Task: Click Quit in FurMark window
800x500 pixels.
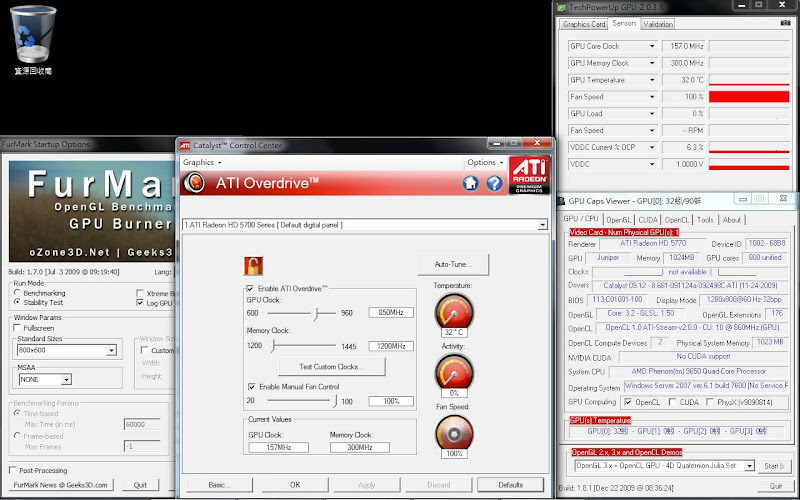Action: point(140,485)
